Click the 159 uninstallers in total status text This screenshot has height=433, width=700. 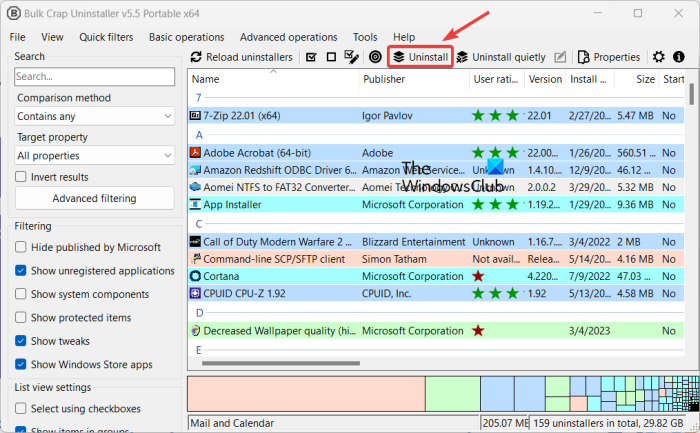click(x=608, y=423)
